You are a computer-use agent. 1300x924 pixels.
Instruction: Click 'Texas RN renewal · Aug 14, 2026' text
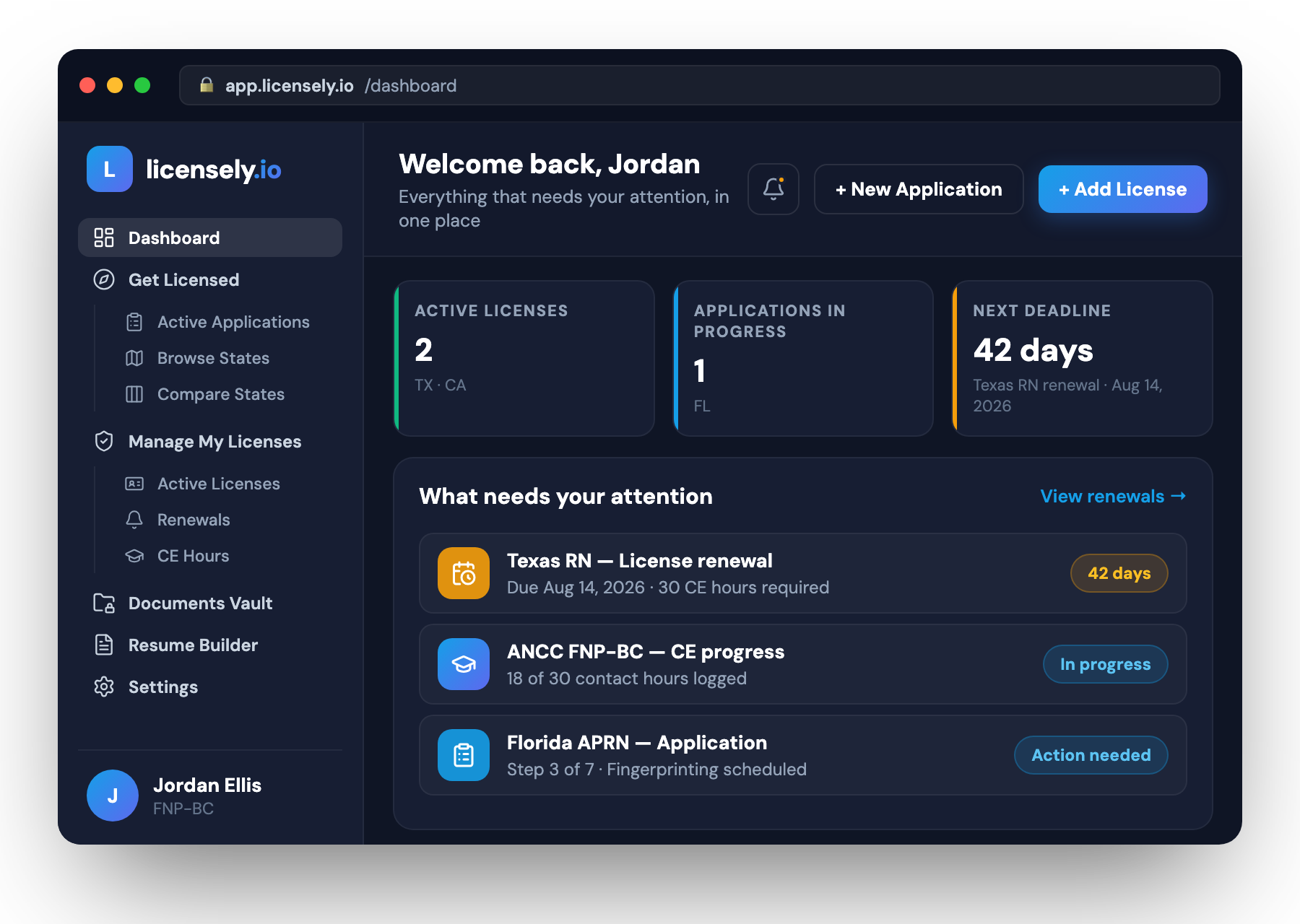(1067, 396)
